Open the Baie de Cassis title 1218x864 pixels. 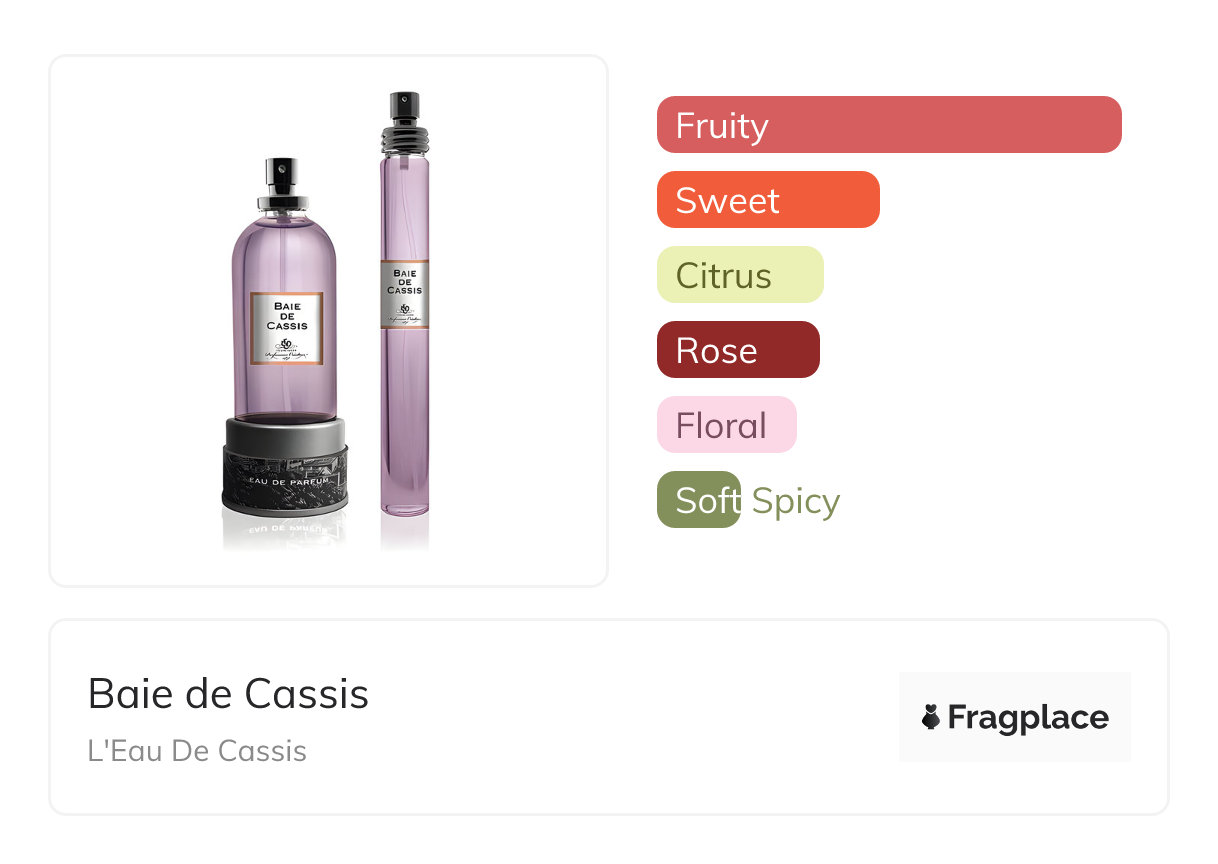[228, 693]
